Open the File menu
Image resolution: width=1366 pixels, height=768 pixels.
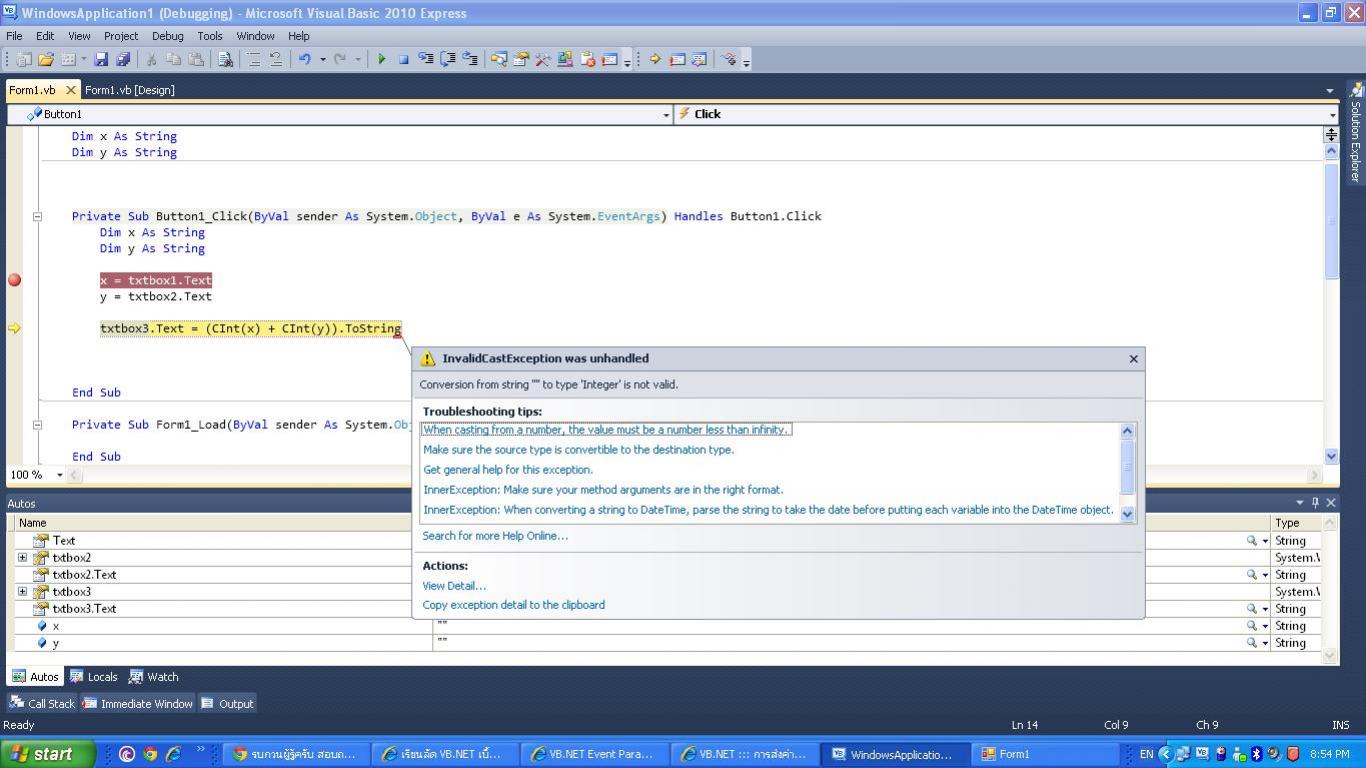pos(14,36)
